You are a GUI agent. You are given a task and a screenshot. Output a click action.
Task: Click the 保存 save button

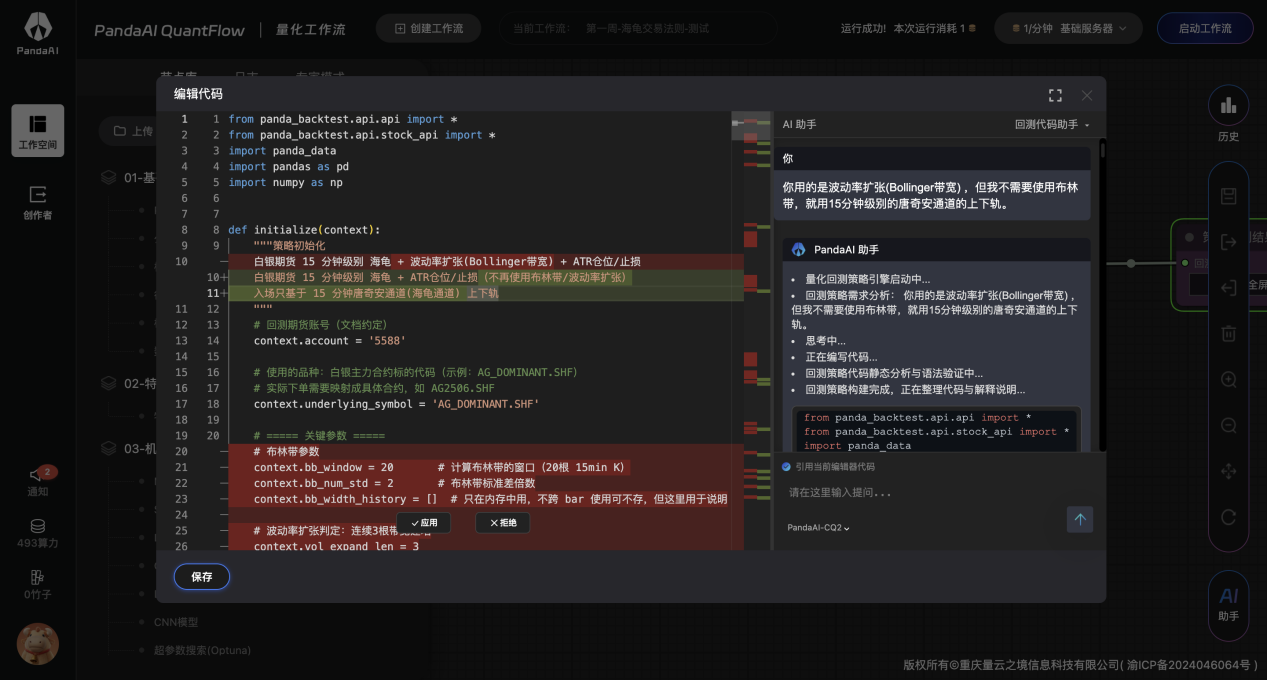(x=202, y=577)
